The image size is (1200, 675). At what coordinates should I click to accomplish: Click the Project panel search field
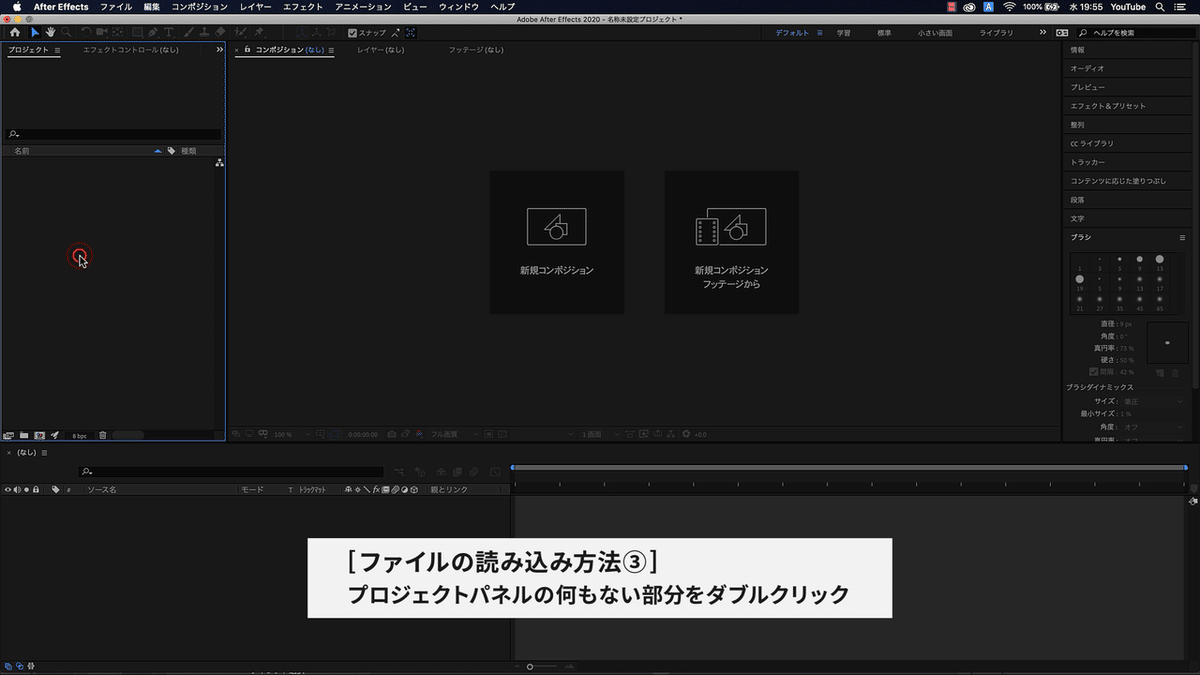pyautogui.click(x=113, y=134)
